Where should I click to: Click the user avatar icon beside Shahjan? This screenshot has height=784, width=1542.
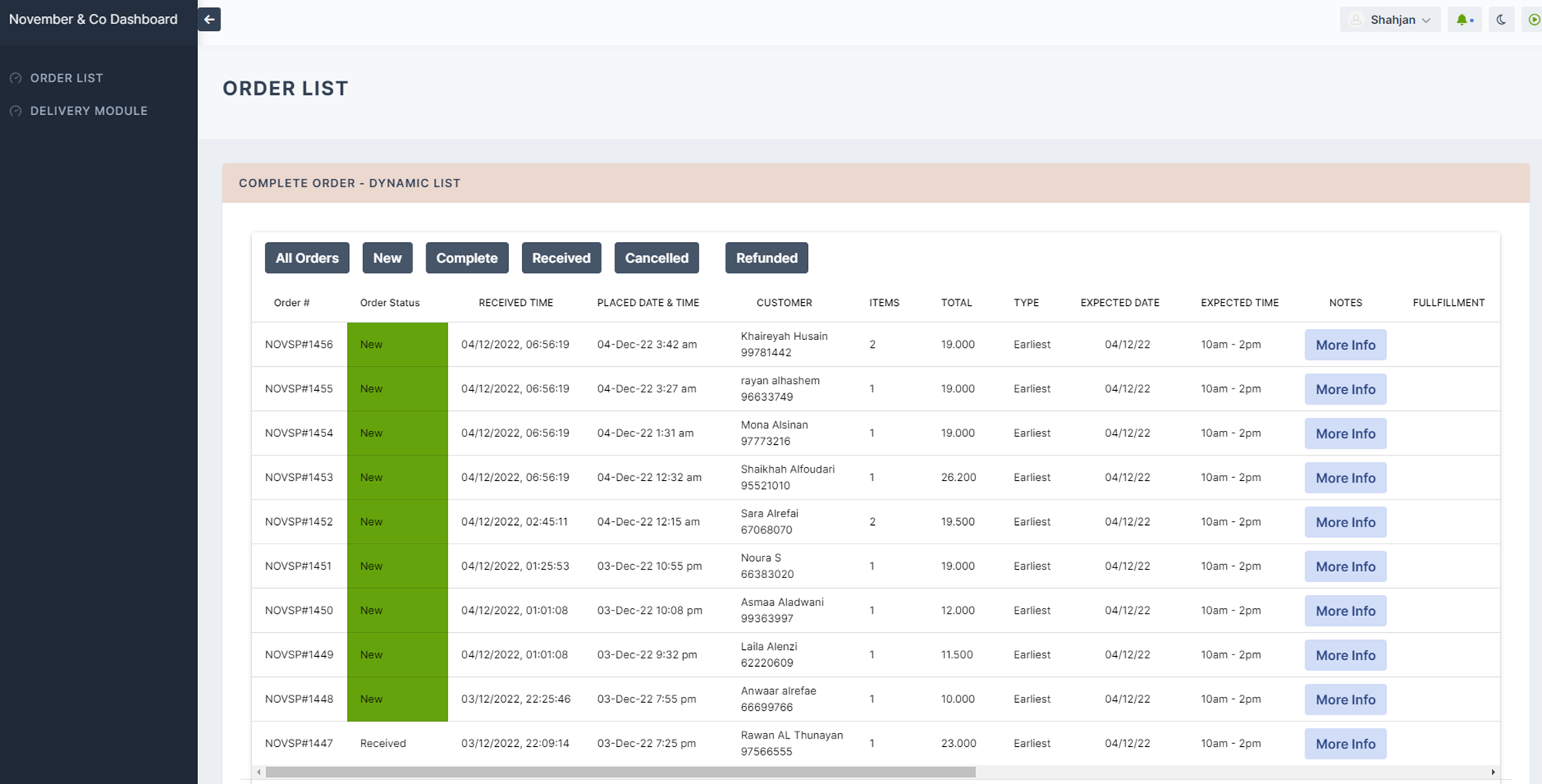1356,20
